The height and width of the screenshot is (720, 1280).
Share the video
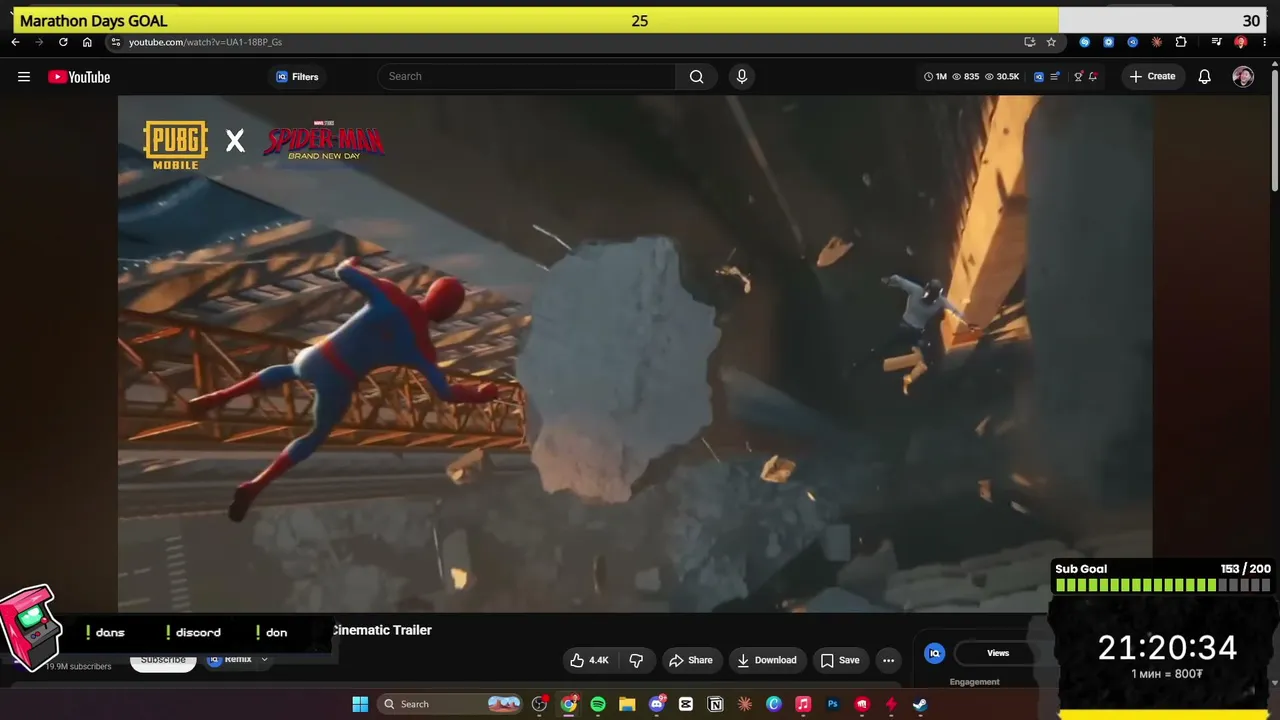(x=691, y=660)
